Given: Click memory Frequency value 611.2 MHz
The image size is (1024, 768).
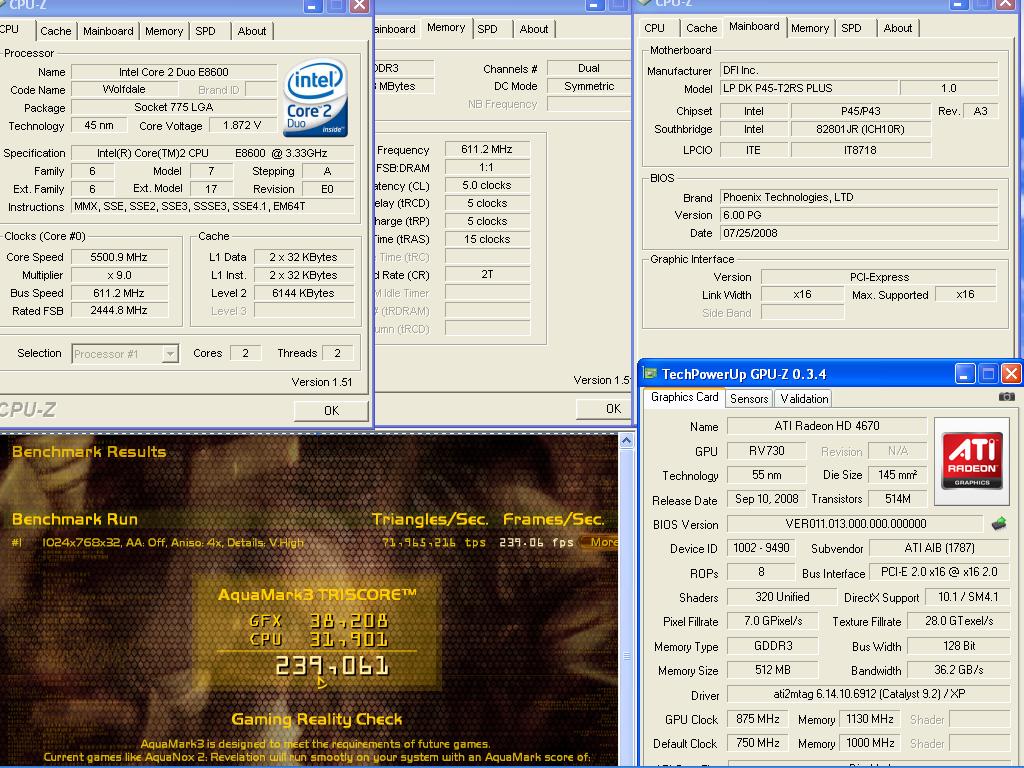Looking at the screenshot, I should pos(487,149).
